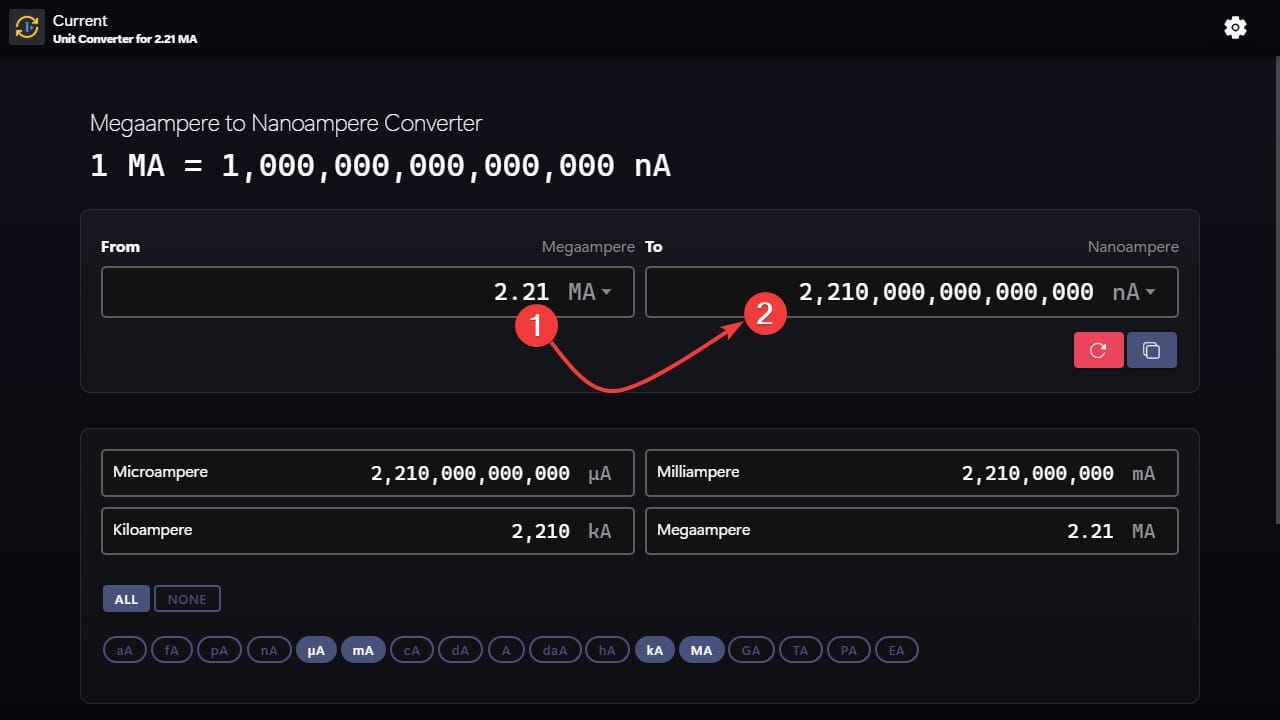
Task: Select the Kiloampere result field
Action: click(367, 530)
